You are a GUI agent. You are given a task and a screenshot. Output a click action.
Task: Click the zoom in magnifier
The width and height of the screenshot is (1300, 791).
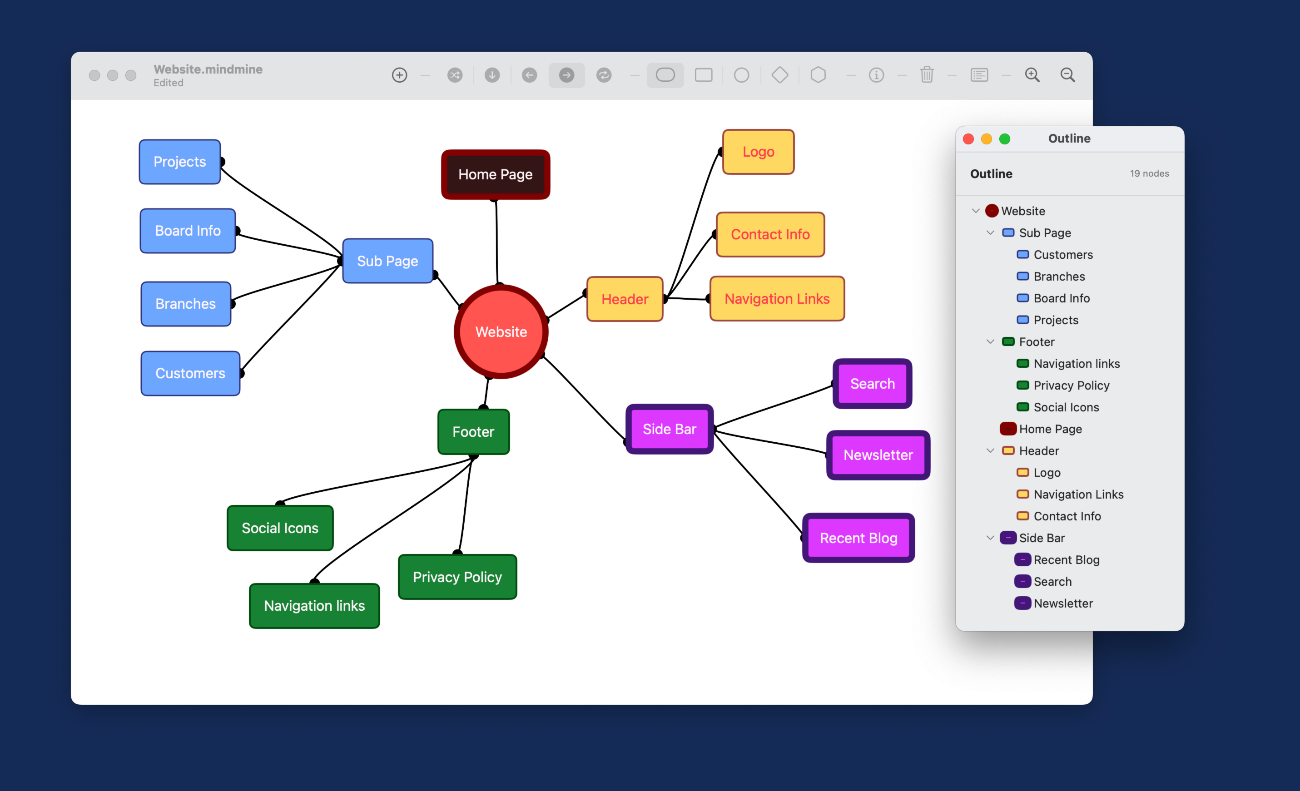tap(1032, 75)
